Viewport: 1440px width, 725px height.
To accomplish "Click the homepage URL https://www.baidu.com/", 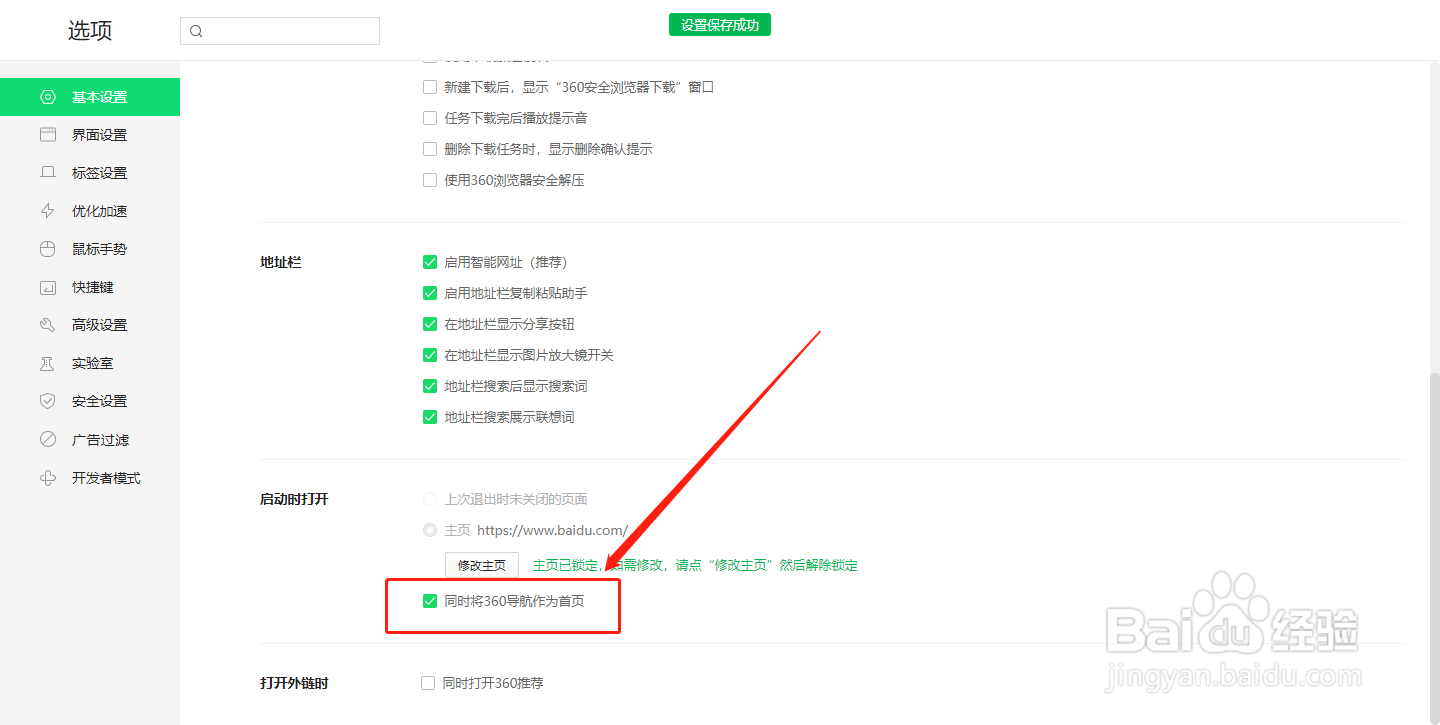I will click(x=552, y=530).
